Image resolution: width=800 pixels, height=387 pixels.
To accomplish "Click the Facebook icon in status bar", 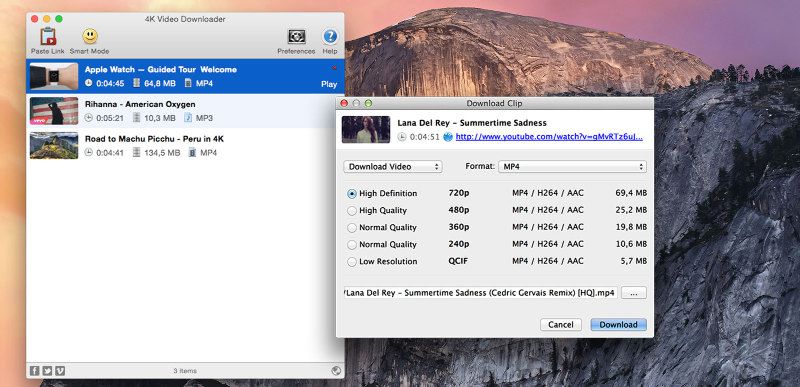I will click(34, 371).
